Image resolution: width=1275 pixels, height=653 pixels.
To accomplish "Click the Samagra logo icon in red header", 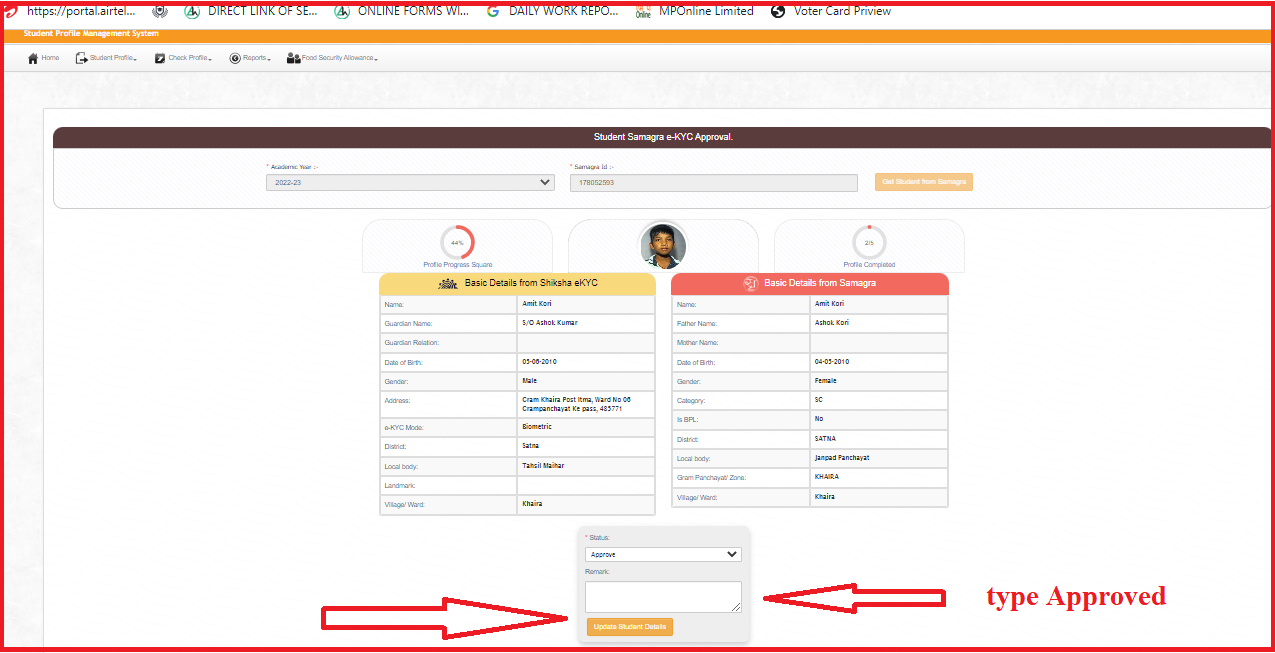I will pos(750,284).
